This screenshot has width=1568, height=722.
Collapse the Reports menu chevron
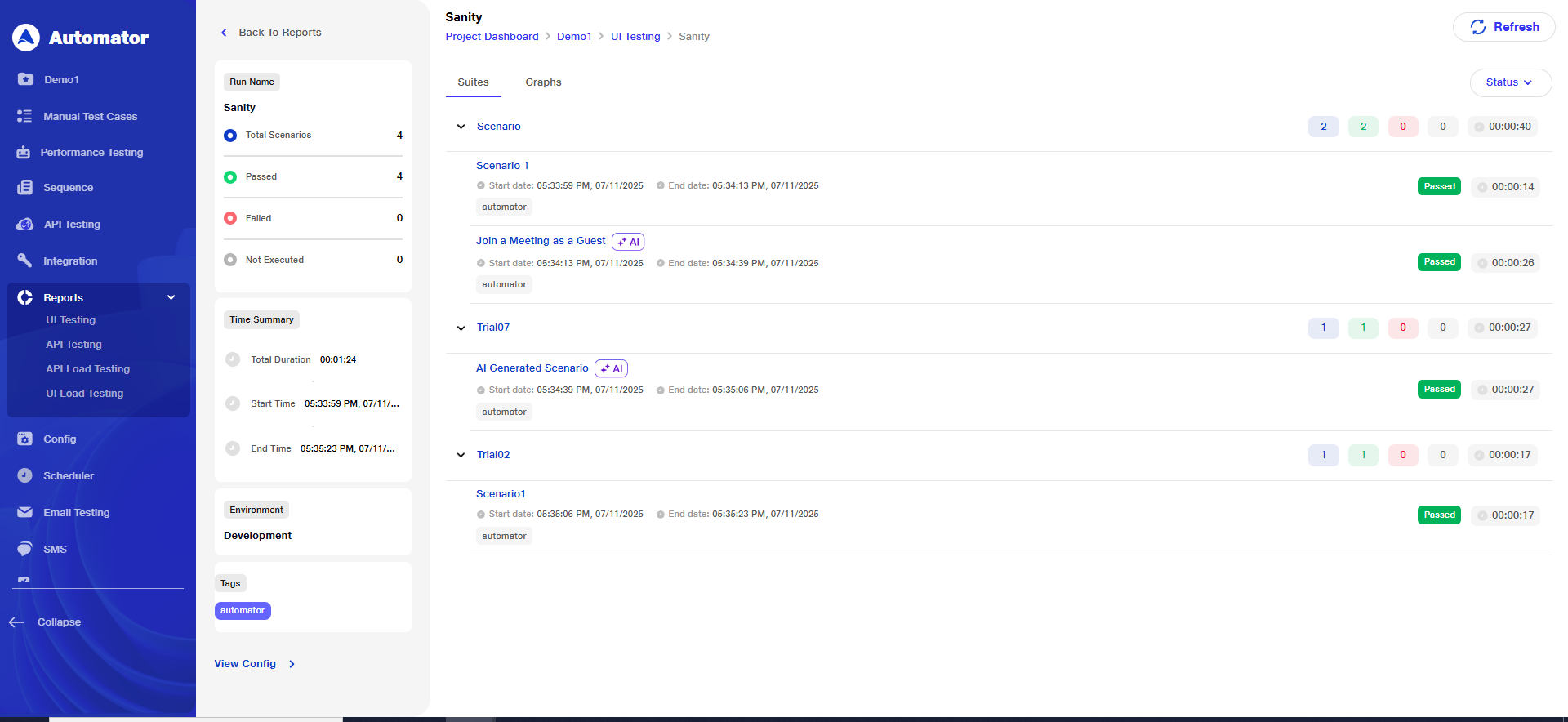pos(171,297)
